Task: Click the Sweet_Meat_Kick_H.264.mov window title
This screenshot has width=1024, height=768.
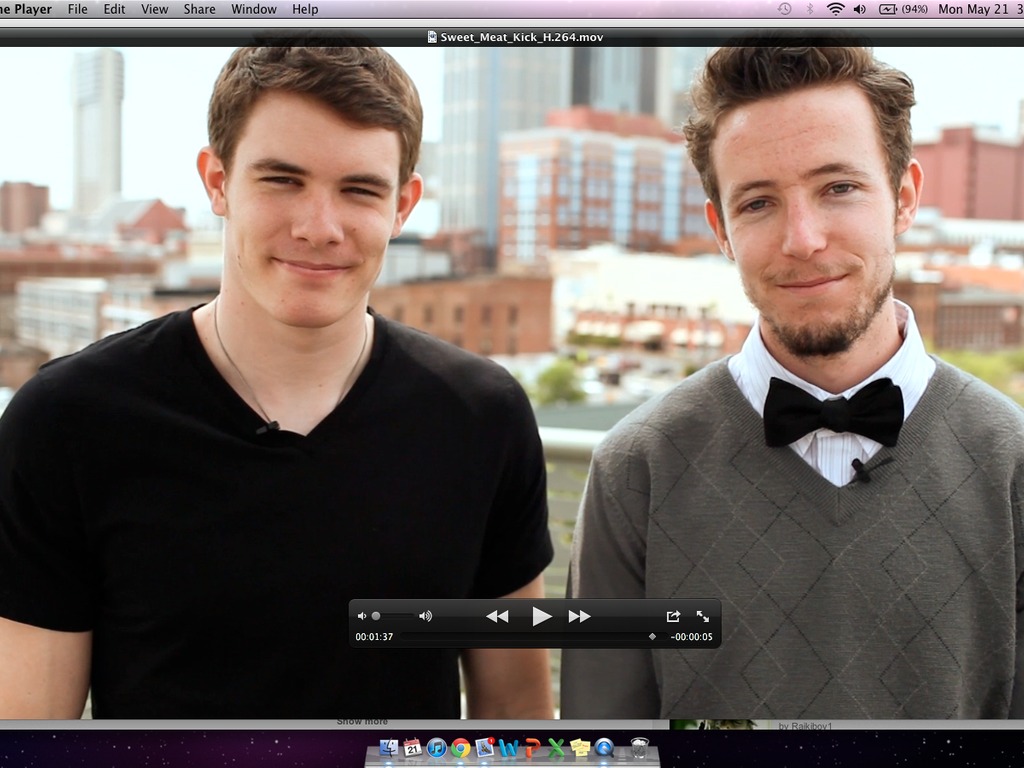Action: click(x=522, y=37)
